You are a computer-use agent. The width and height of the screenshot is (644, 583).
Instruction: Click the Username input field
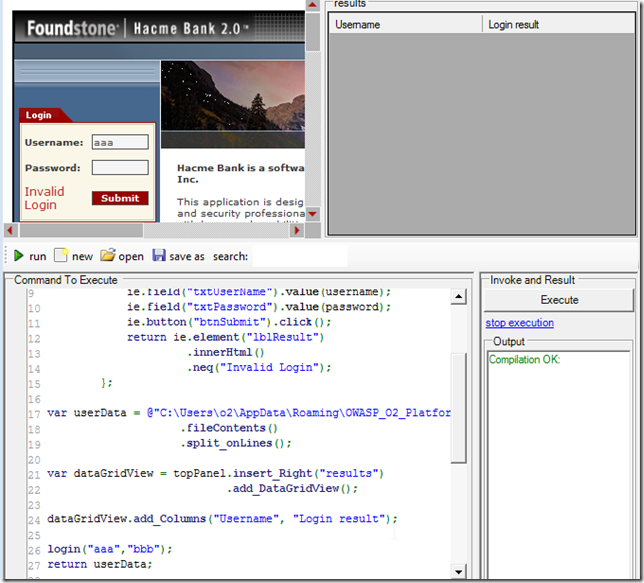[120, 143]
